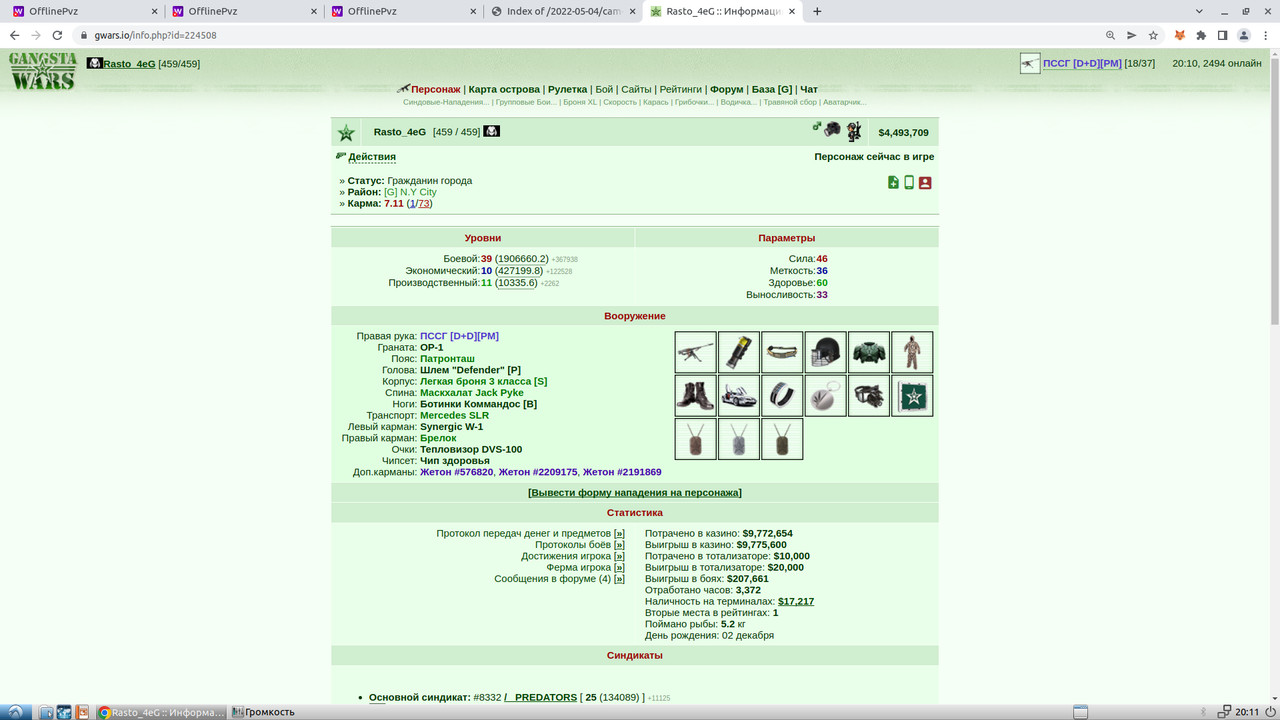Click the second dog tag token icon
The height and width of the screenshot is (720, 1280).
click(x=739, y=439)
